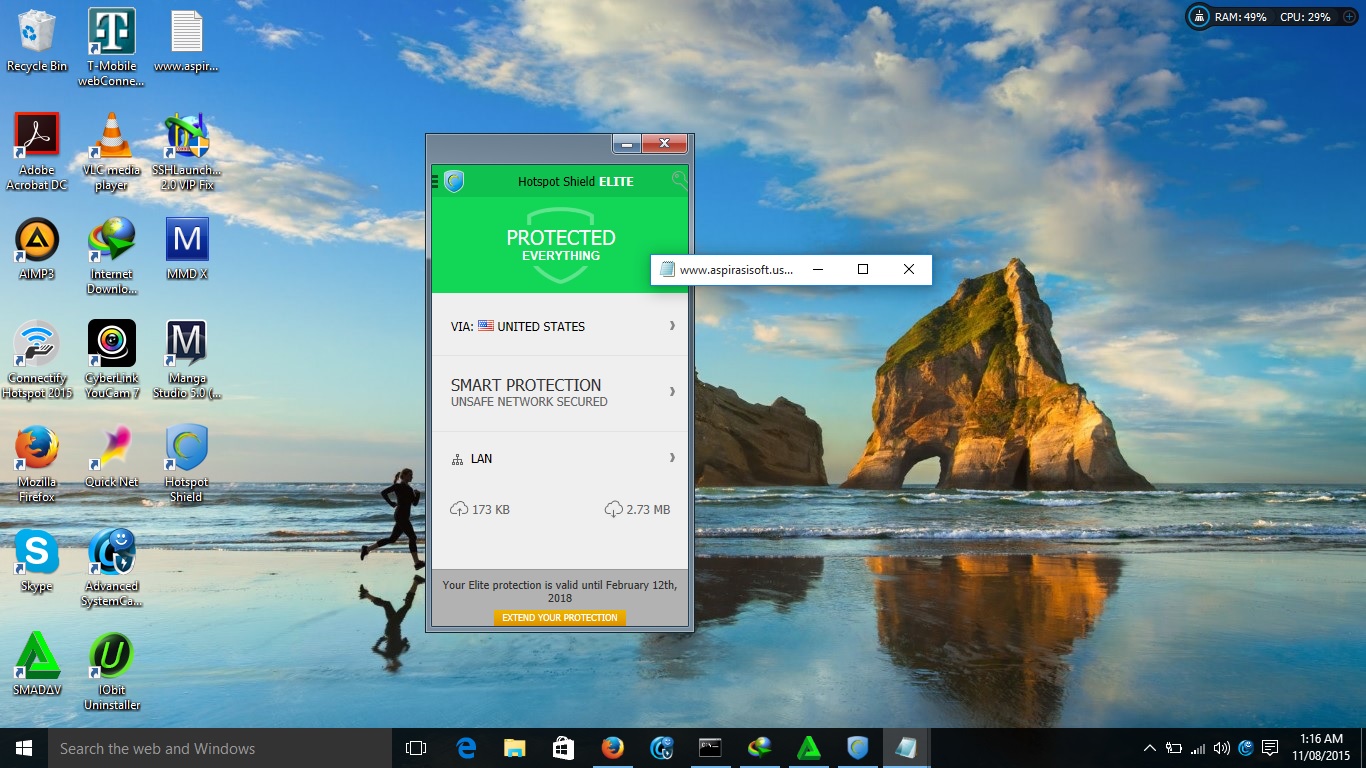Click the RAM: 49% readout
Screen dimensions: 1366x768
(1240, 17)
